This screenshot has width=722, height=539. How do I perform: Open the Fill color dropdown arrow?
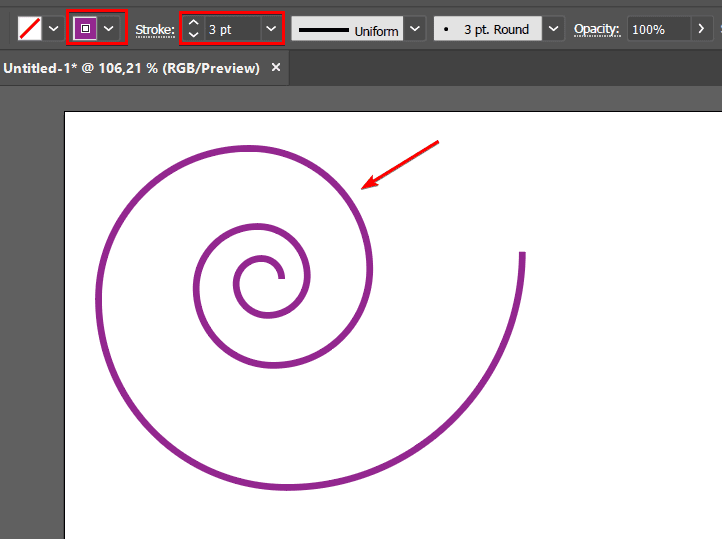54,29
